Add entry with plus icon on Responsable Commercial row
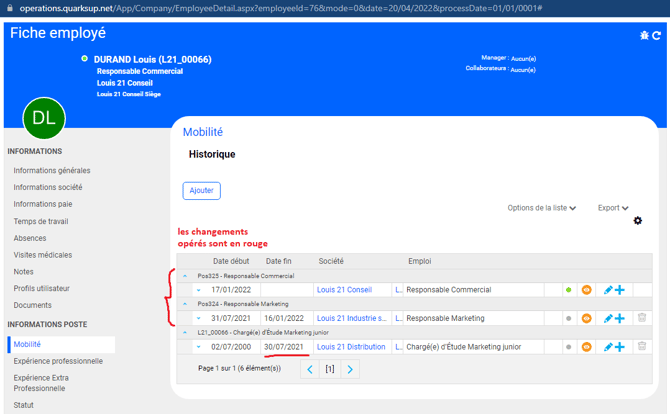670x414 pixels. pos(620,290)
